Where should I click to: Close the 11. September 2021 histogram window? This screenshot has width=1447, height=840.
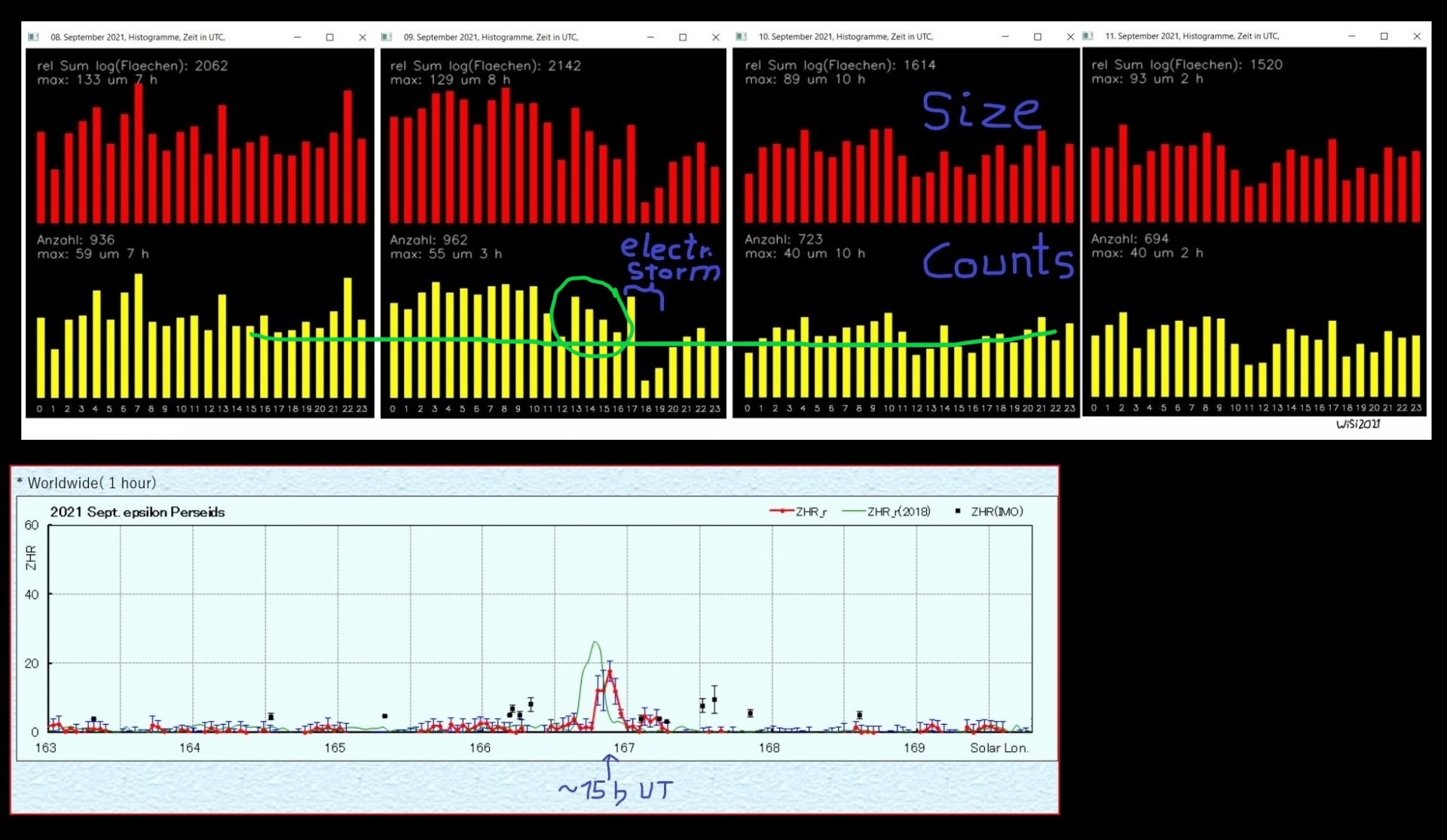[1417, 36]
